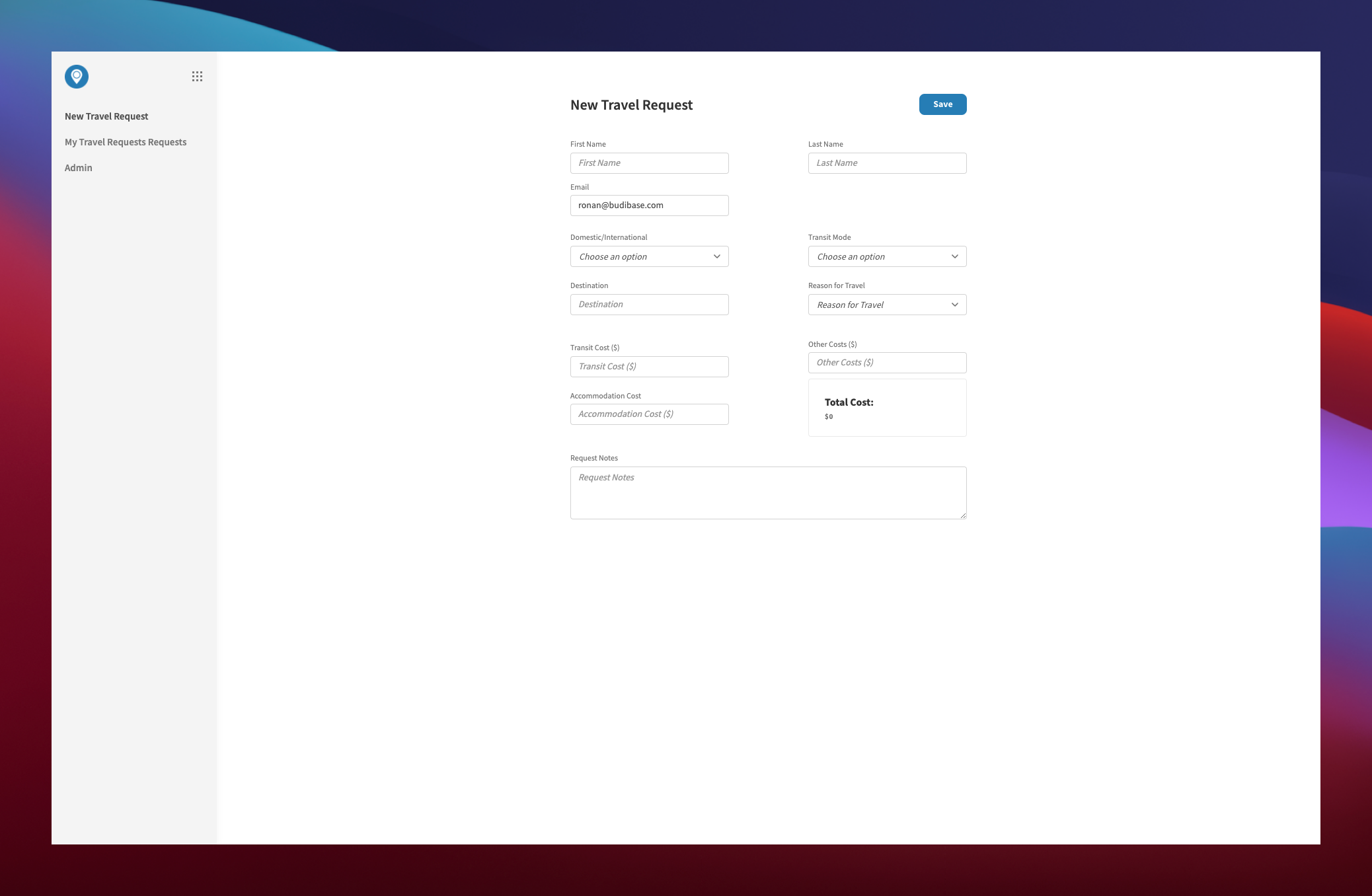The width and height of the screenshot is (1372, 896).
Task: Click the location pin app icon
Action: (x=76, y=75)
